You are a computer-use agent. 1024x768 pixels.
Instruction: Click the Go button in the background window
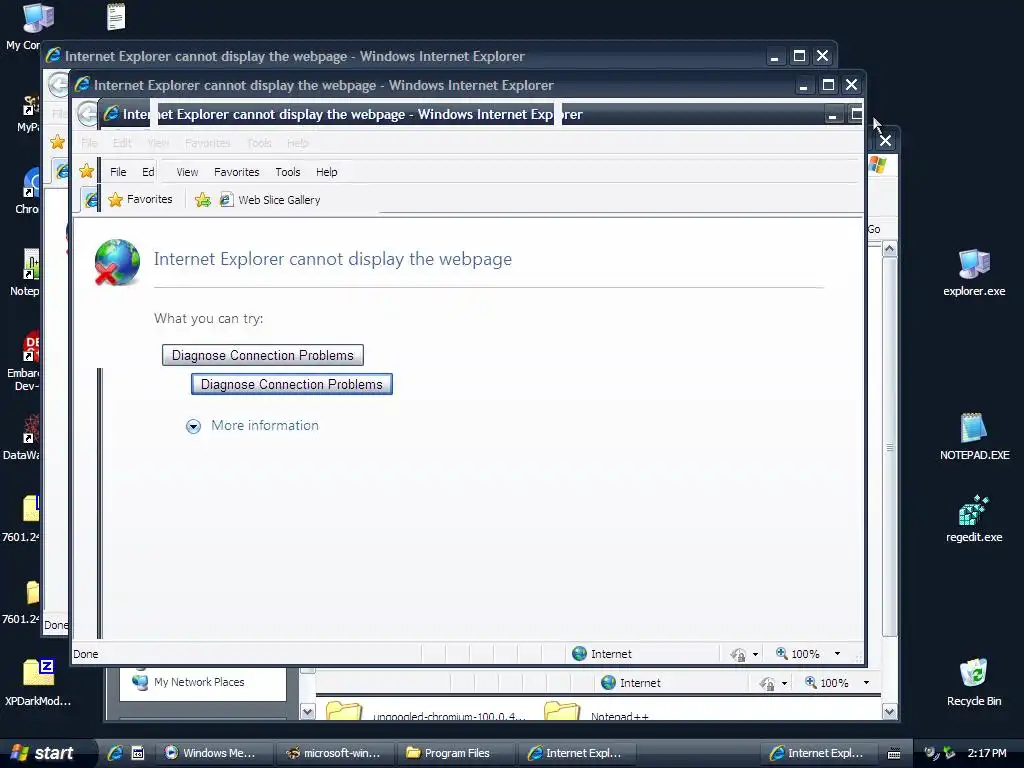pyautogui.click(x=874, y=229)
